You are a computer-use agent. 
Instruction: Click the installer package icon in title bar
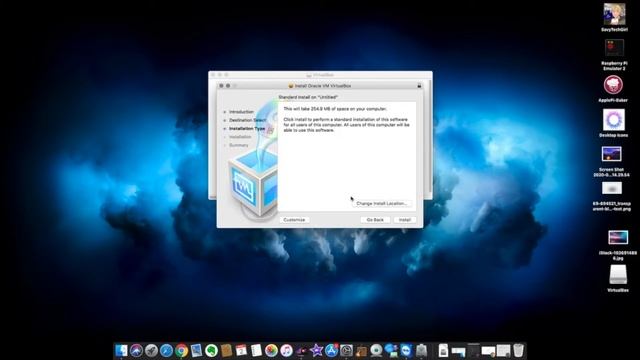(291, 86)
